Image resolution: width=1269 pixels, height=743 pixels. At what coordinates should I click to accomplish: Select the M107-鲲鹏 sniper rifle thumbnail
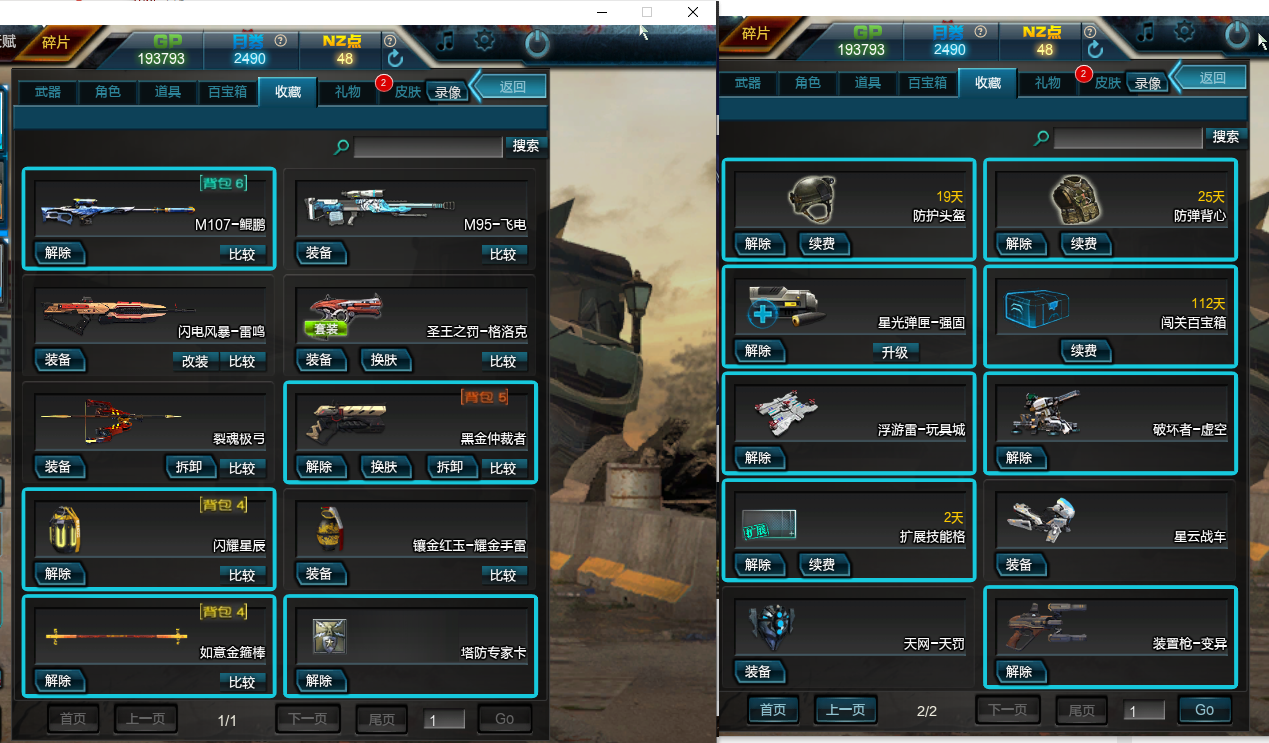[x=118, y=210]
